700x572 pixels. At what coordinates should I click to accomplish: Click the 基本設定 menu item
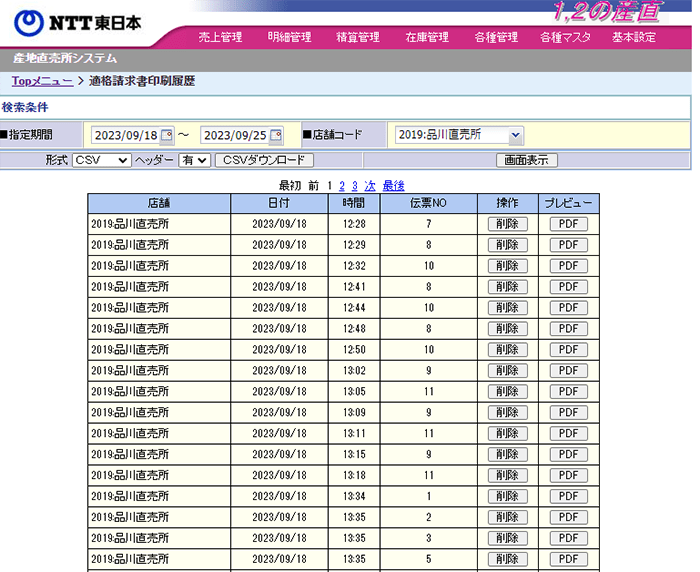click(x=633, y=38)
